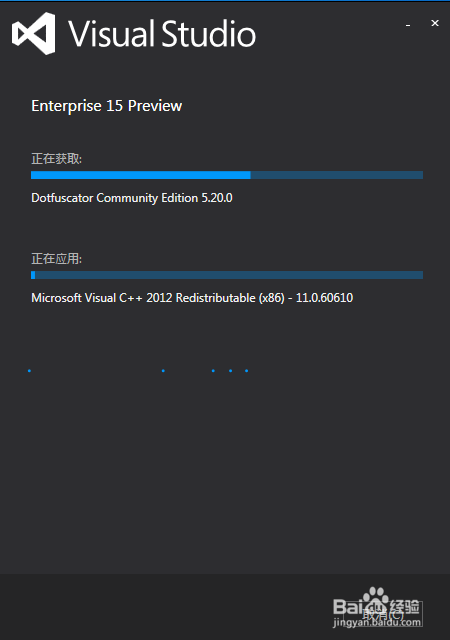Click the Visual Studio title text
The image size is (450, 640).
click(x=162, y=33)
